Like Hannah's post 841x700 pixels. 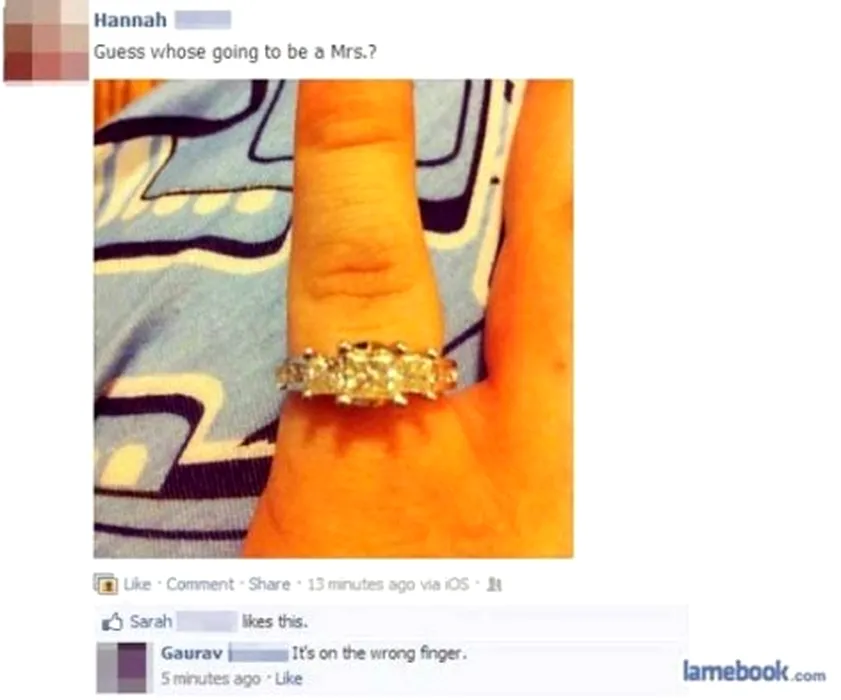(137, 584)
